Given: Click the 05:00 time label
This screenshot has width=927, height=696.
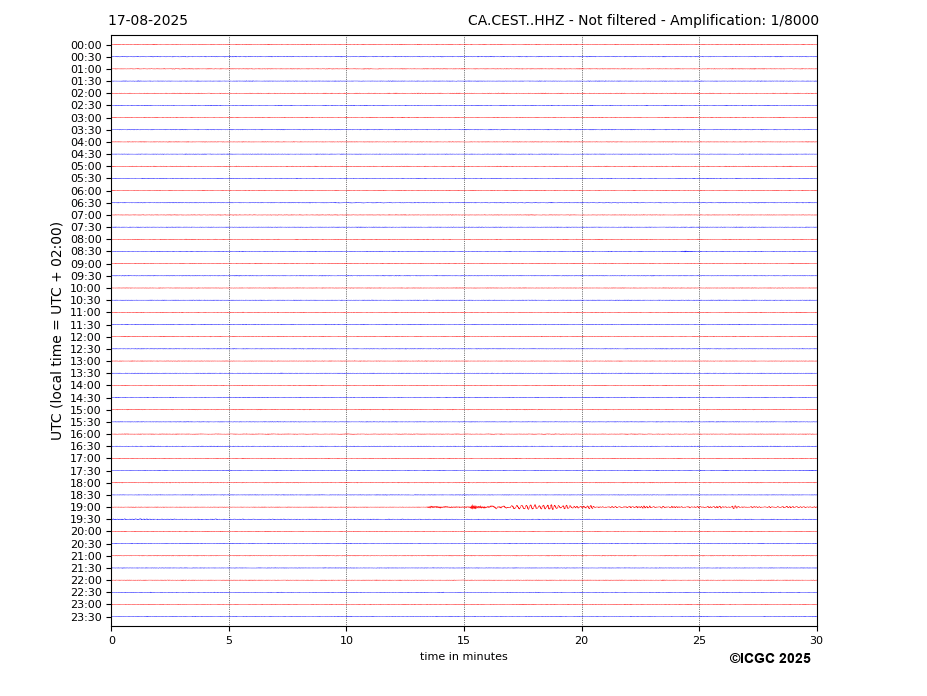Looking at the screenshot, I should (86, 167).
